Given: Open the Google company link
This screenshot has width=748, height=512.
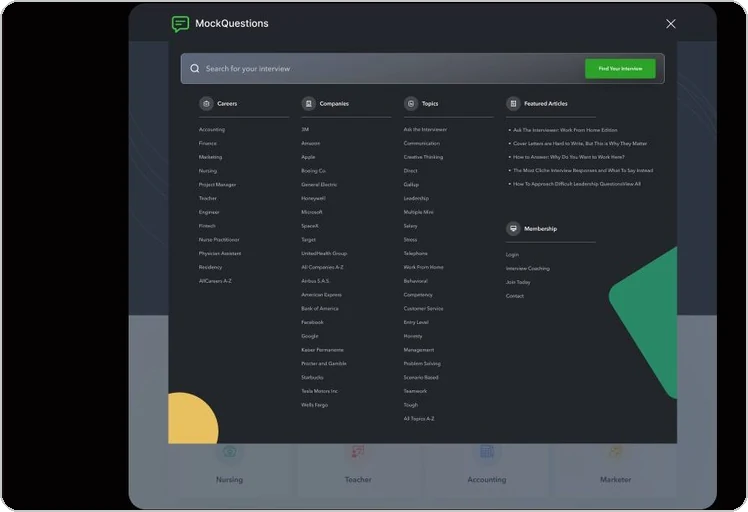Looking at the screenshot, I should (310, 336).
